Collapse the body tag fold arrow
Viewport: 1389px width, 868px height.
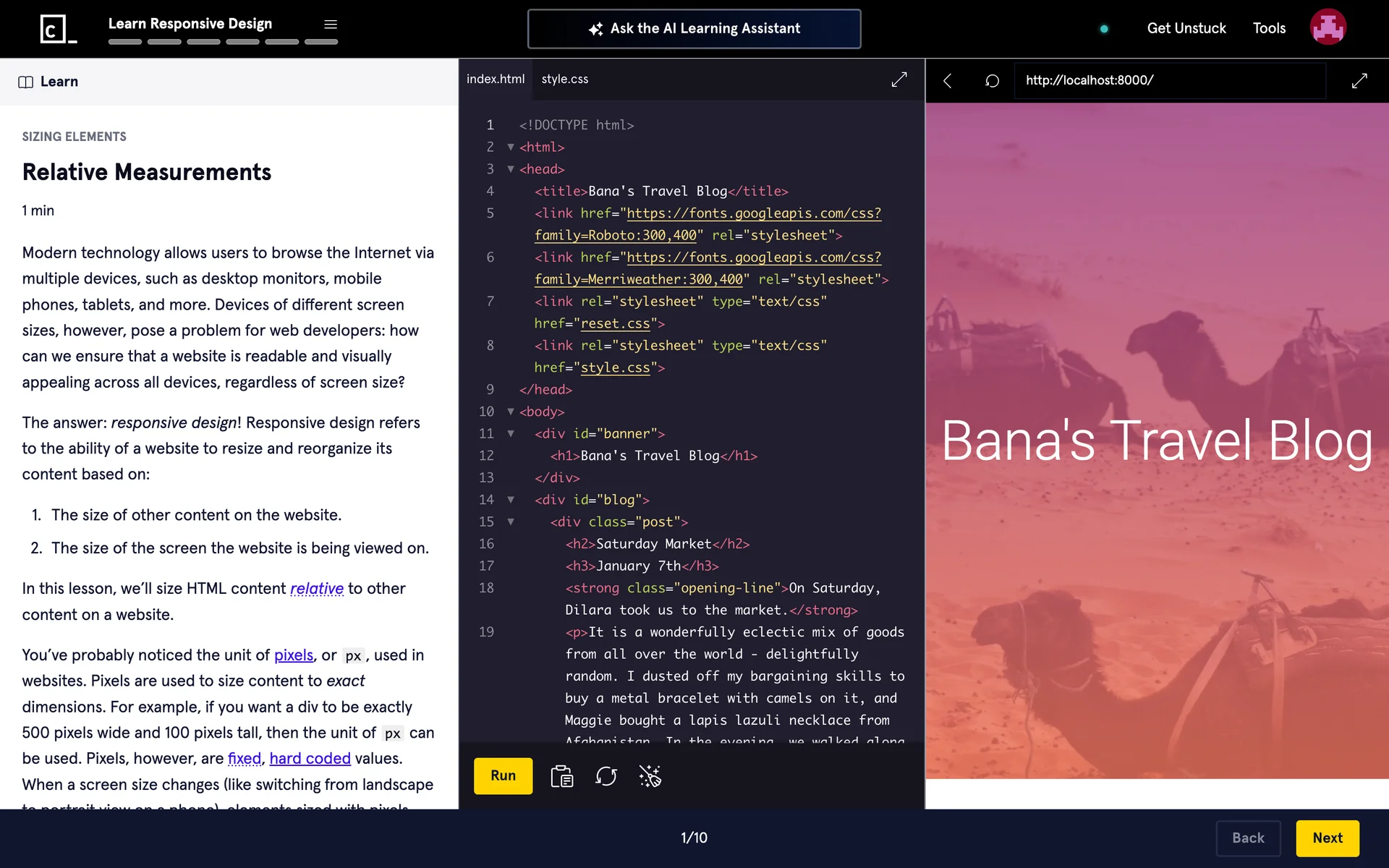[x=511, y=412]
